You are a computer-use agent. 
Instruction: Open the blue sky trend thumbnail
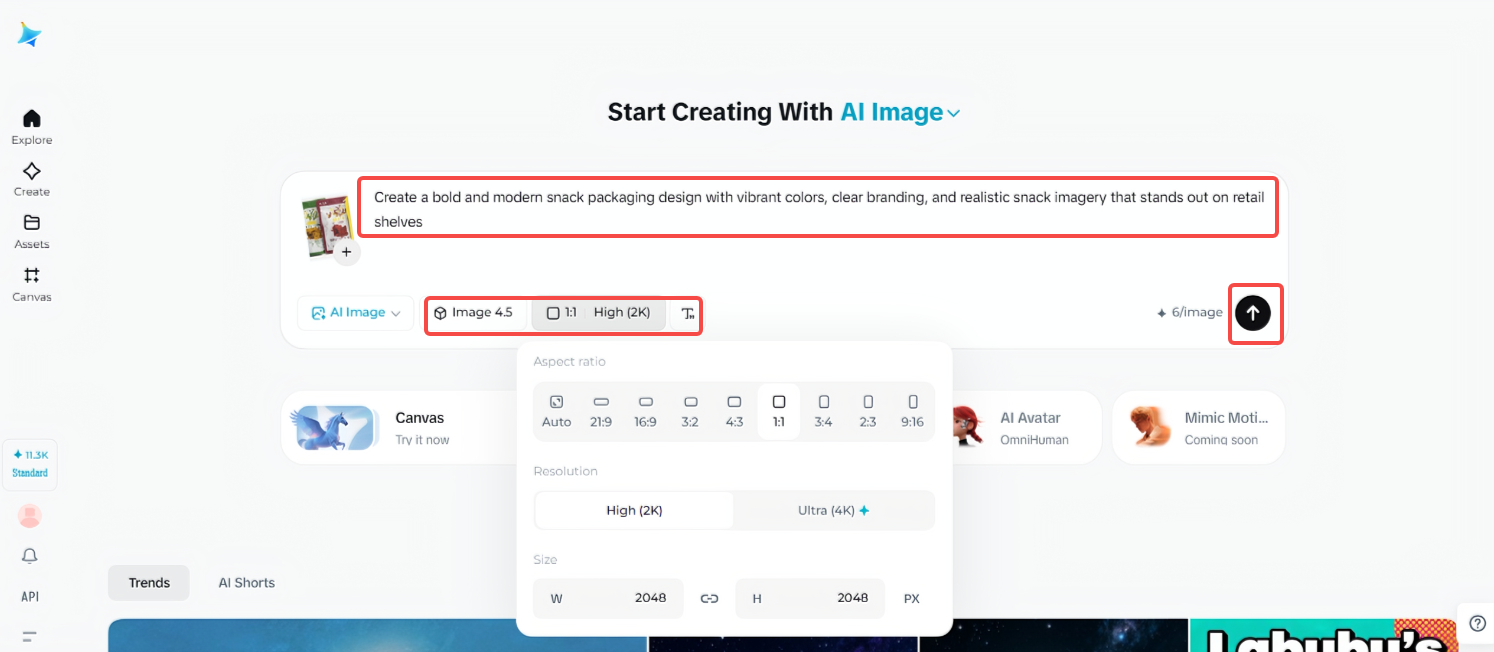377,635
